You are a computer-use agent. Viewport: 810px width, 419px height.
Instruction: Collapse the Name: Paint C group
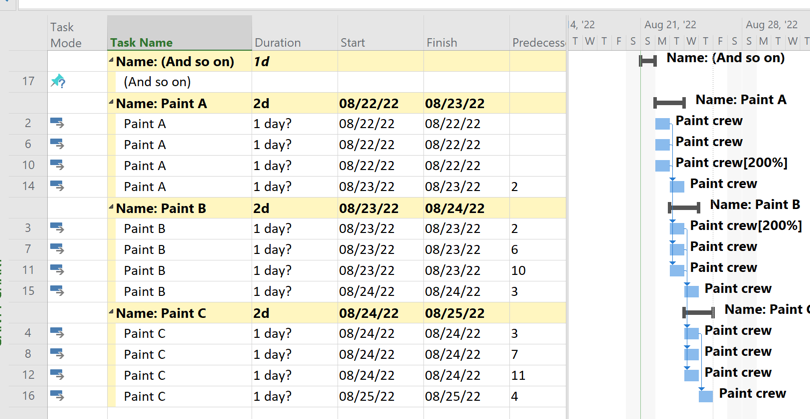pyautogui.click(x=112, y=313)
